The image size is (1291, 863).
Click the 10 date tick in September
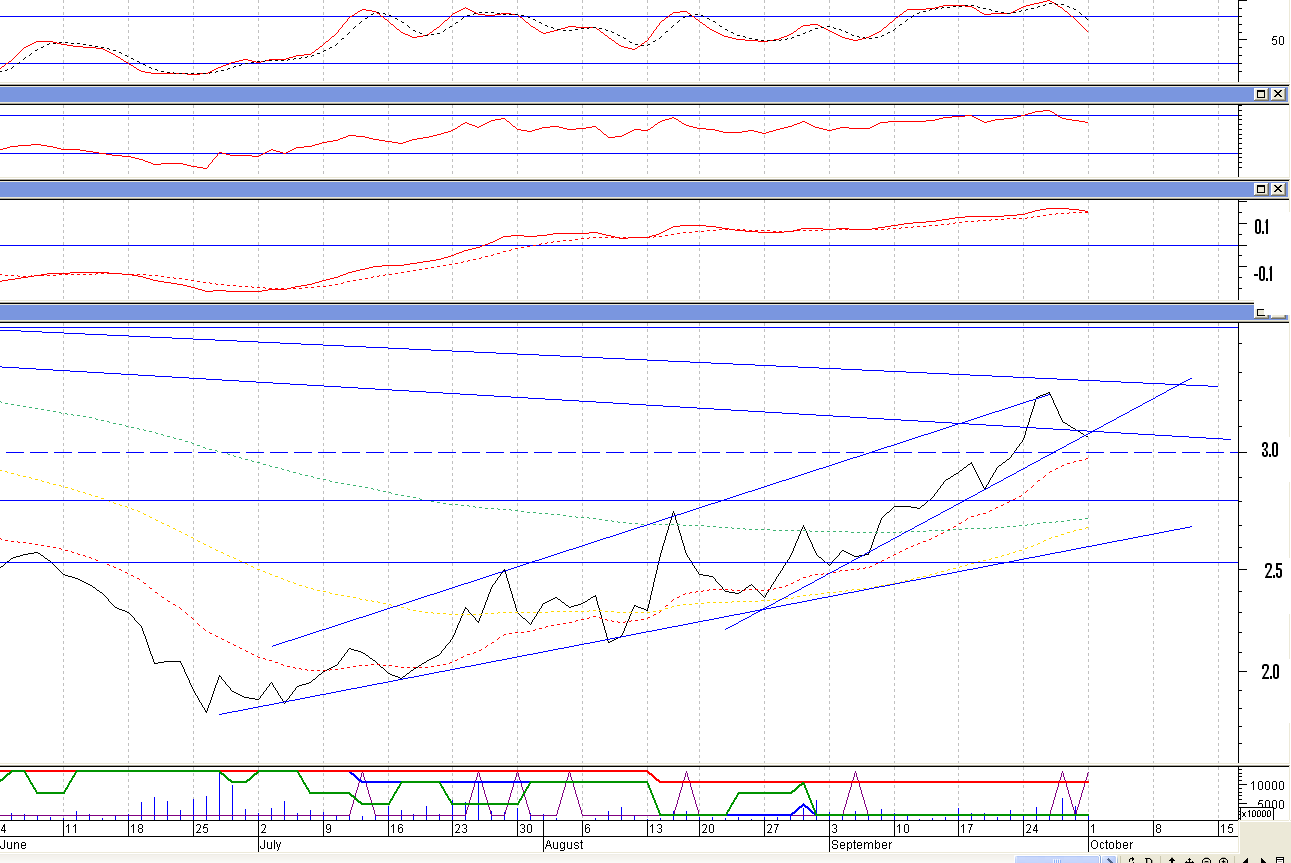[x=902, y=829]
